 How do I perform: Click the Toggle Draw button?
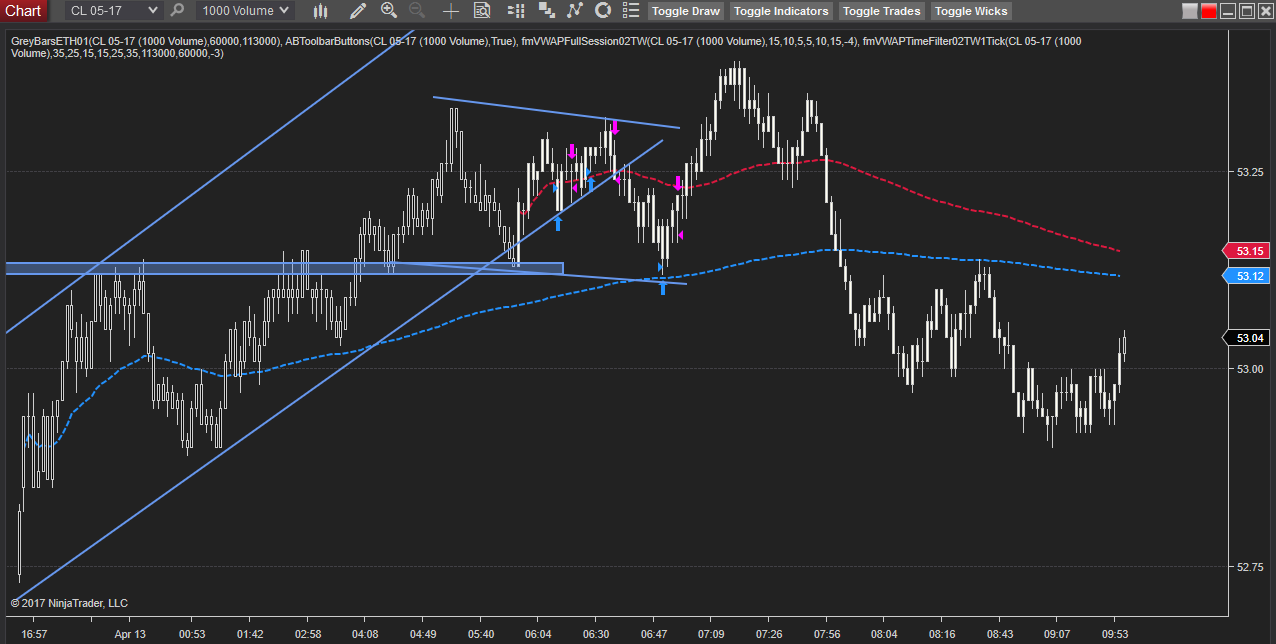686,11
